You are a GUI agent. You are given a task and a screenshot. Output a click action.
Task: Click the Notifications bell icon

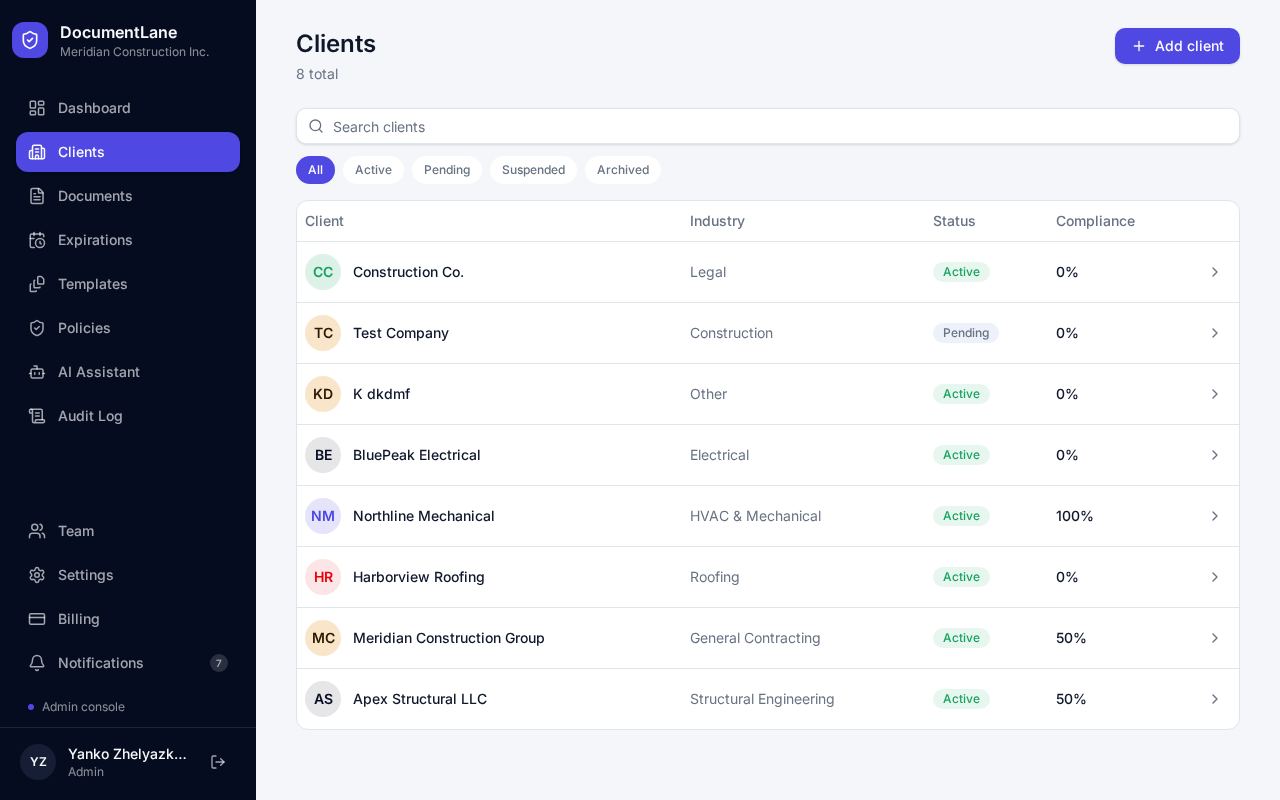pos(37,663)
